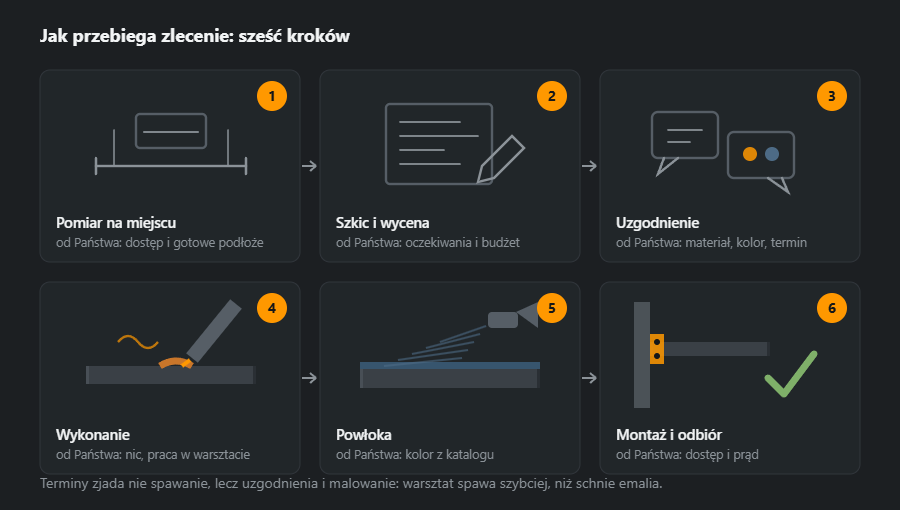Click the orange mounting bracket icon in step 6

(657, 349)
